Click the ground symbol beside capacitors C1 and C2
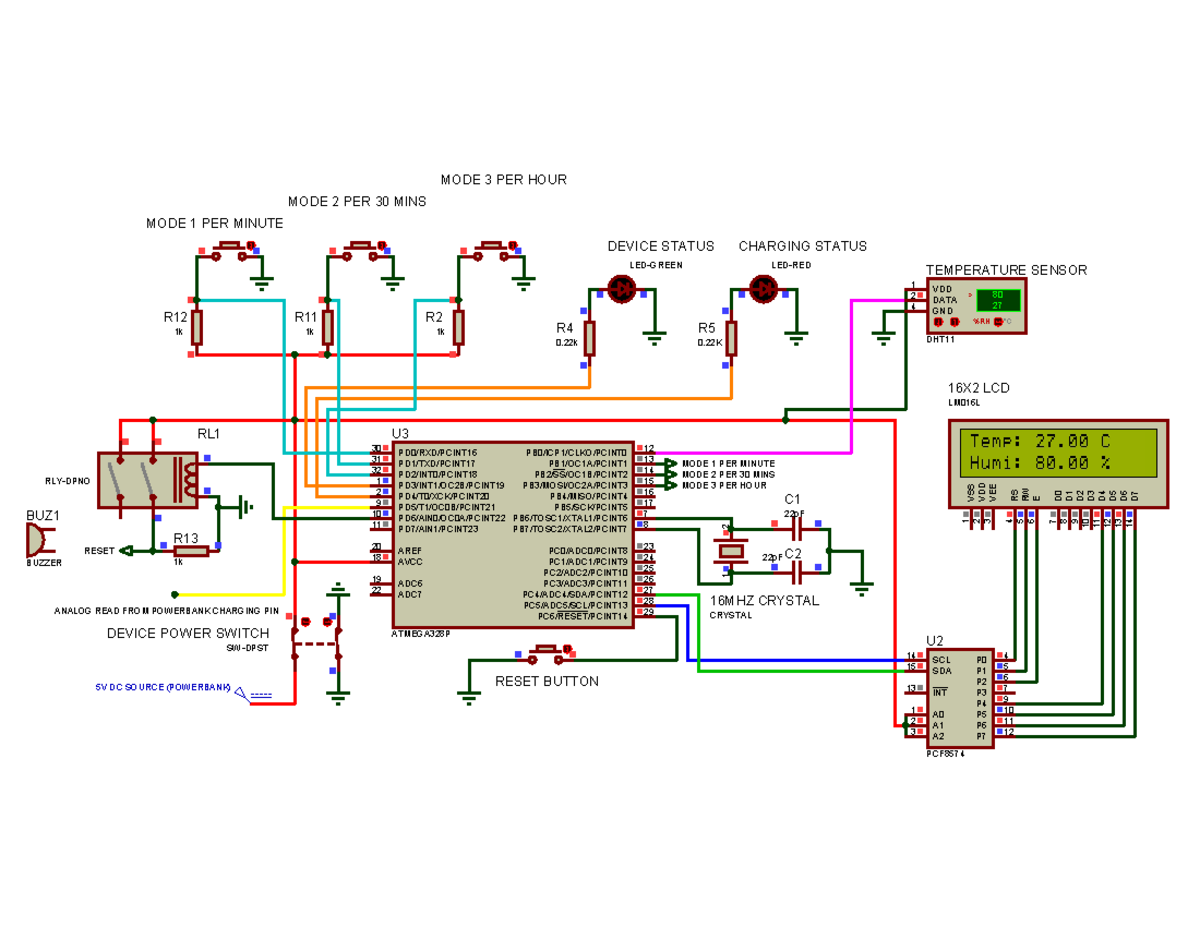This screenshot has width=1200, height=927. pos(864,586)
